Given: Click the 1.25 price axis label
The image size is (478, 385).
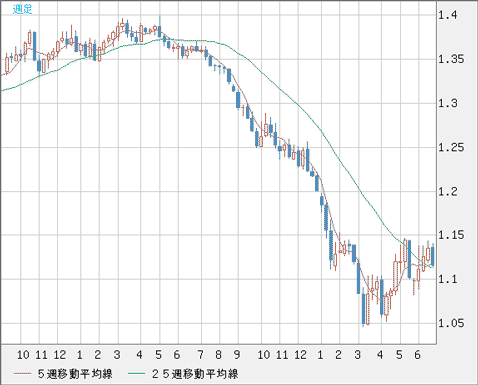Looking at the screenshot, I should coord(451,147).
